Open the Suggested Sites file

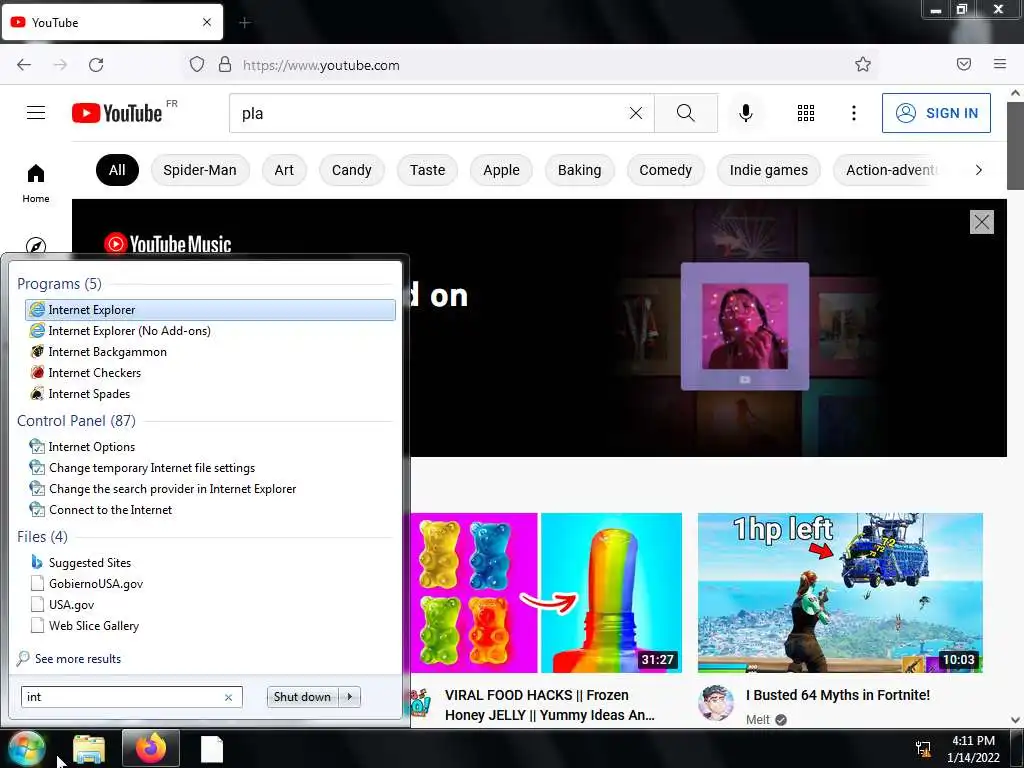point(210,562)
